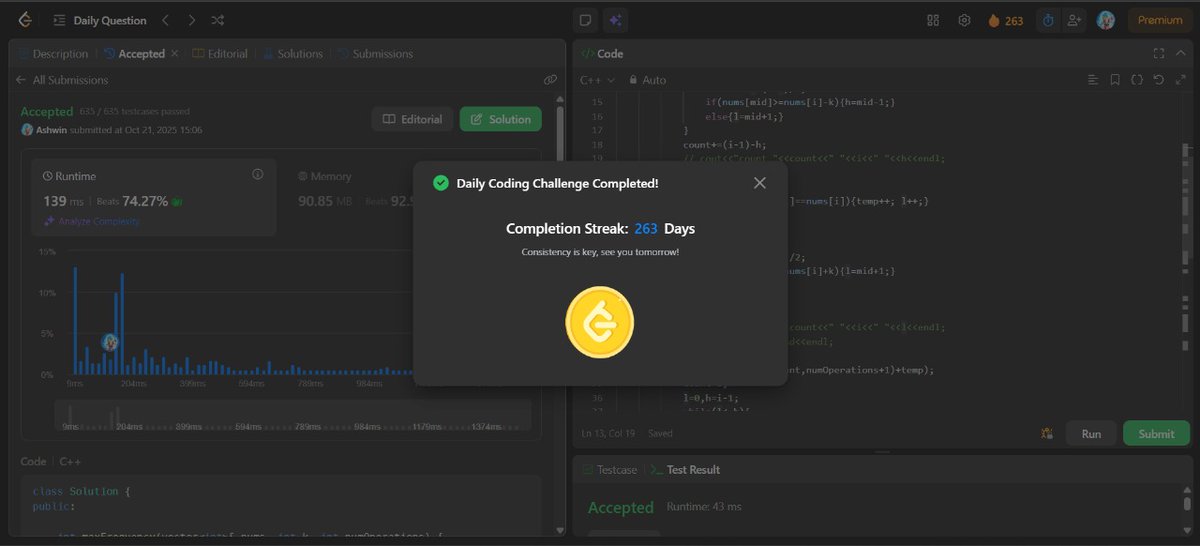Open the layout grid icon

933,20
